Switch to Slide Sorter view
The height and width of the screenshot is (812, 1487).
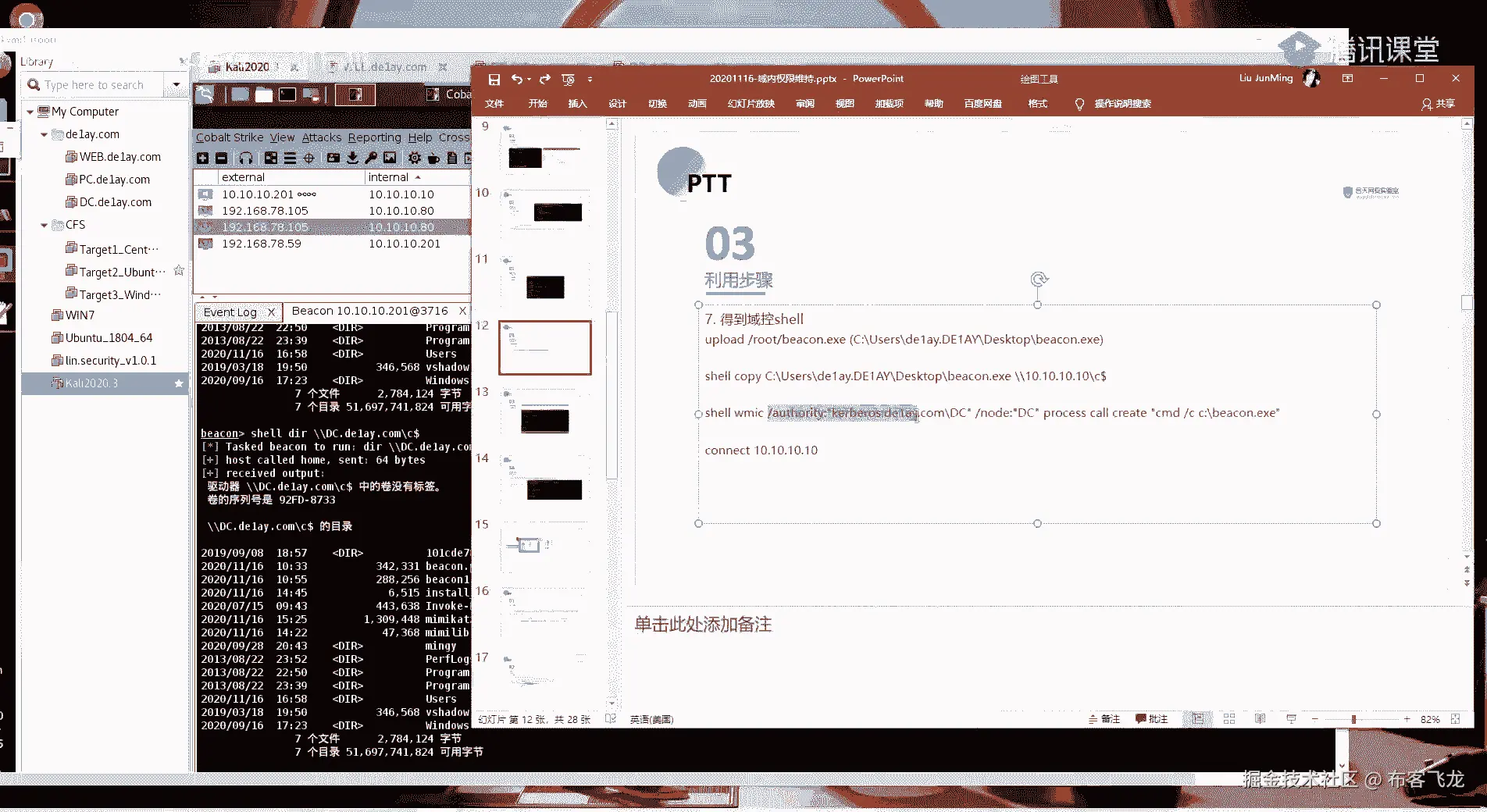click(1229, 719)
